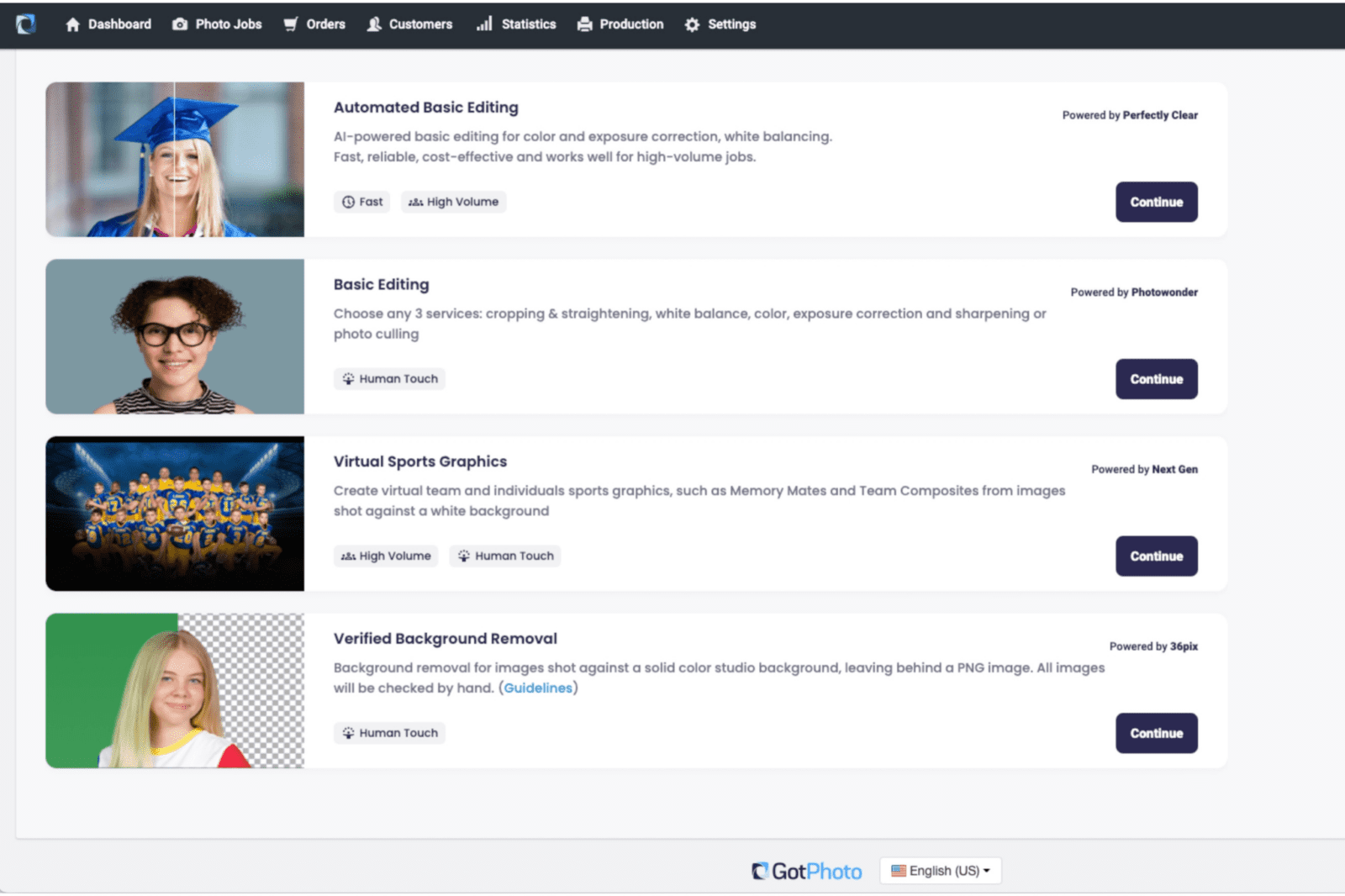Go to the Orders menu item
This screenshot has height=896, width=1345.
click(x=314, y=24)
